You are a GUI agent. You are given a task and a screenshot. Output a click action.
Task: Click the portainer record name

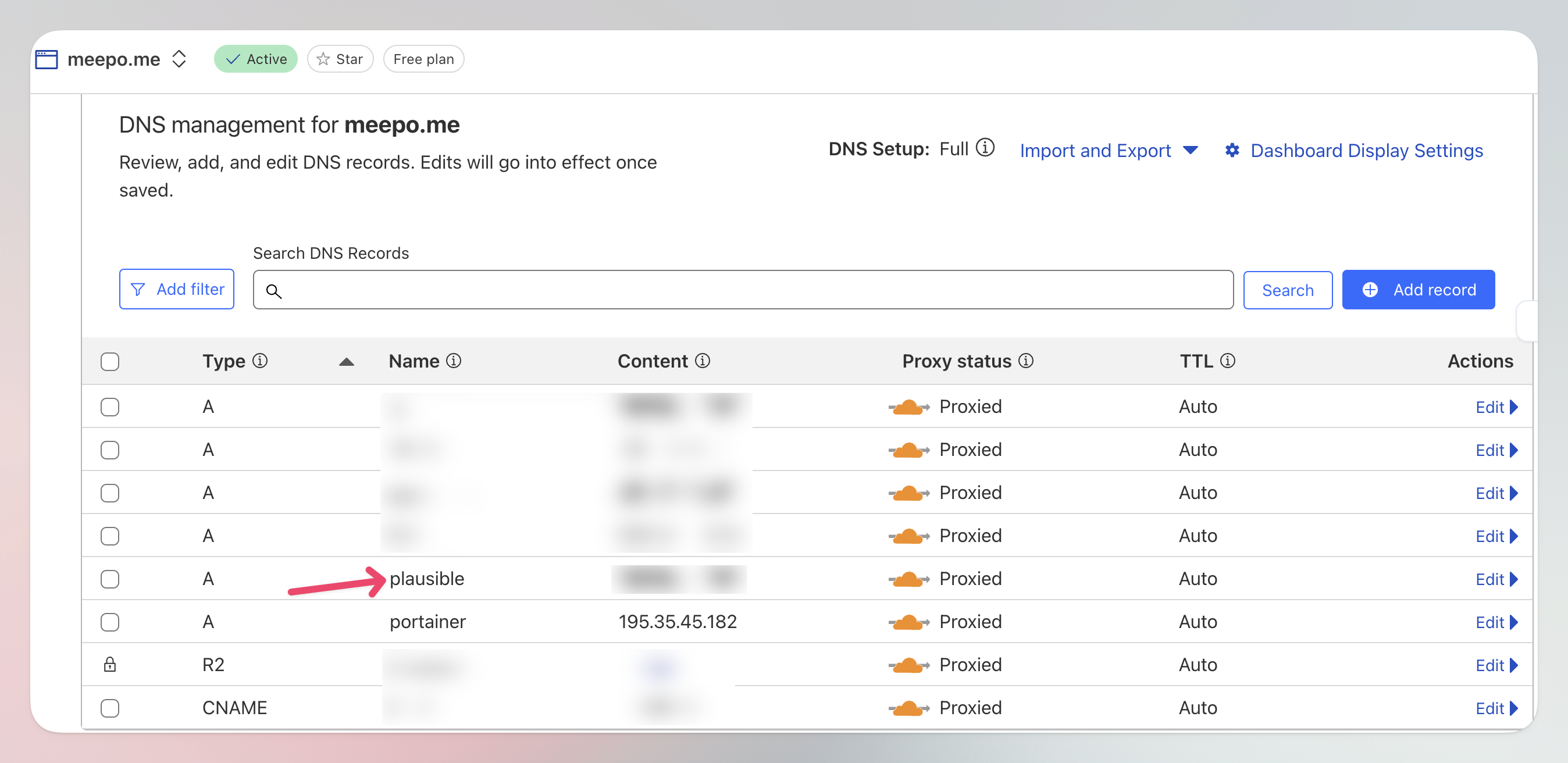tap(427, 622)
